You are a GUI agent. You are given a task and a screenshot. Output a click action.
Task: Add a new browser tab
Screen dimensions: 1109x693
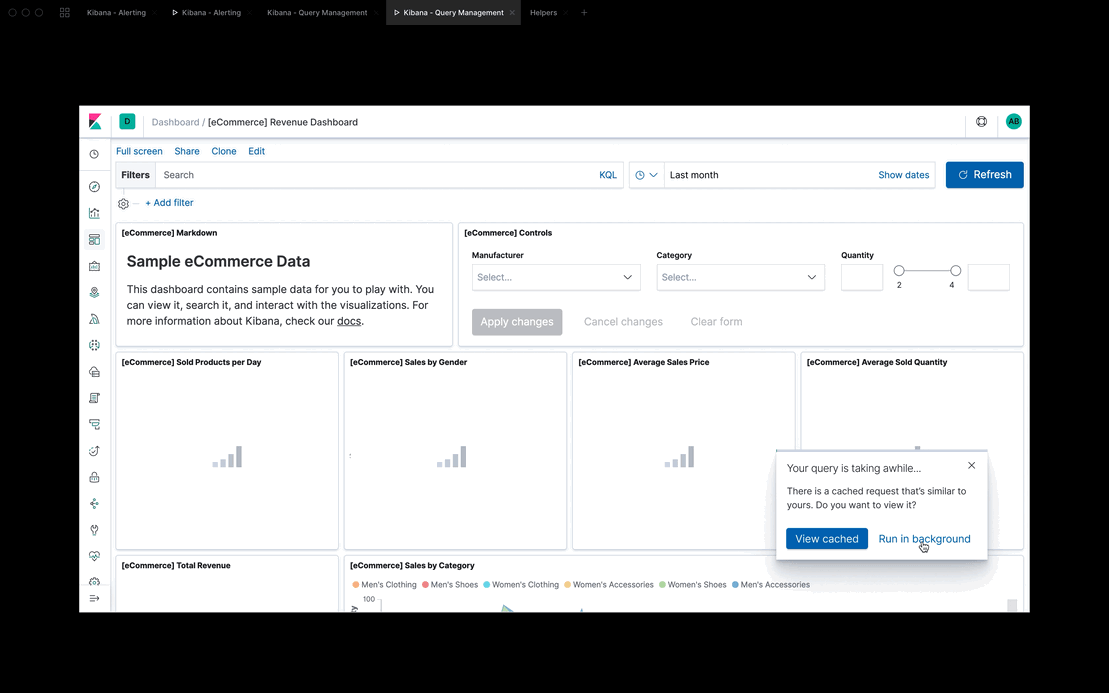584,13
